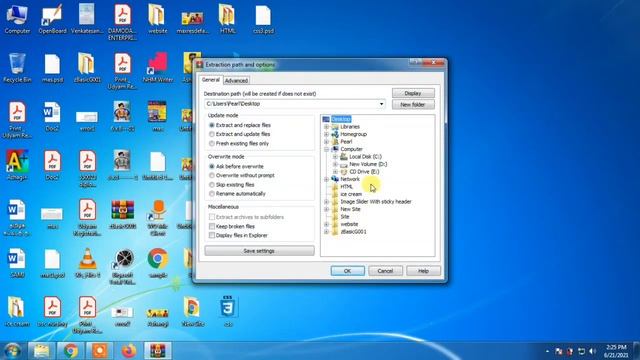Click the Display button
Screen dimensions: 640x360
(x=413, y=93)
